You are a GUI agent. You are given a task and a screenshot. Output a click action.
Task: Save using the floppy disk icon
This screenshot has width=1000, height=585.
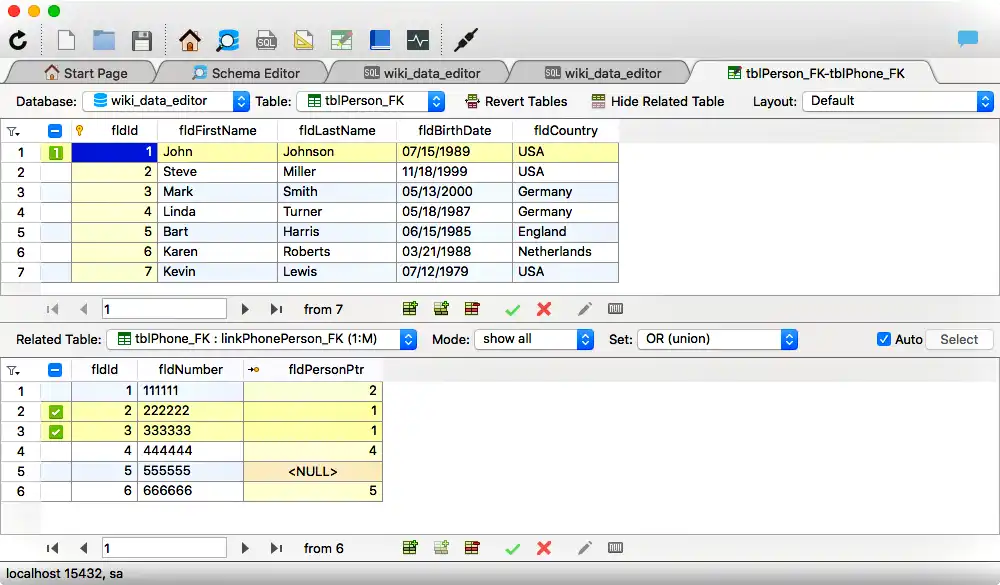(142, 41)
